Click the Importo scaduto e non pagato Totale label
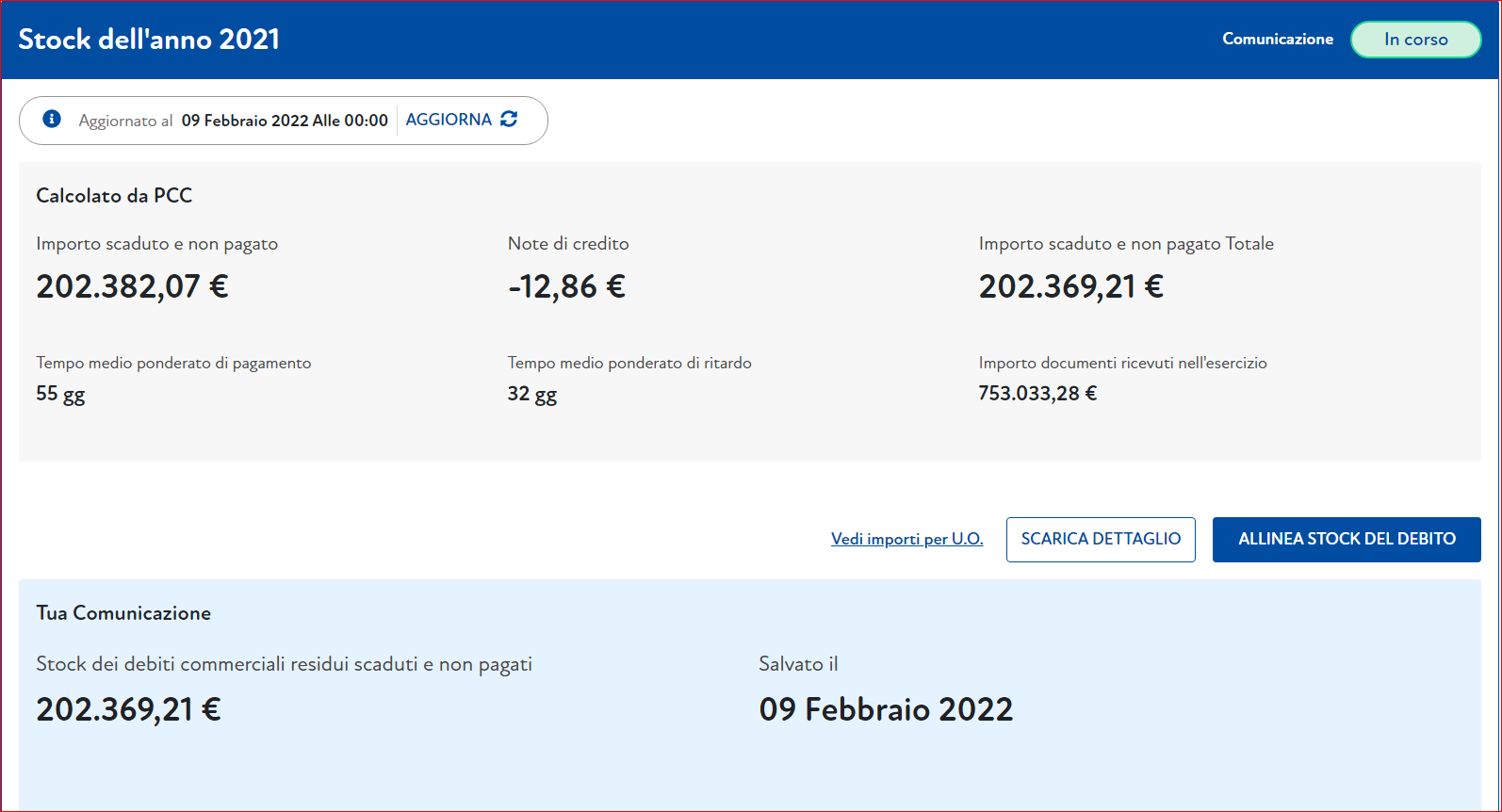The height and width of the screenshot is (812, 1502). 1126,244
